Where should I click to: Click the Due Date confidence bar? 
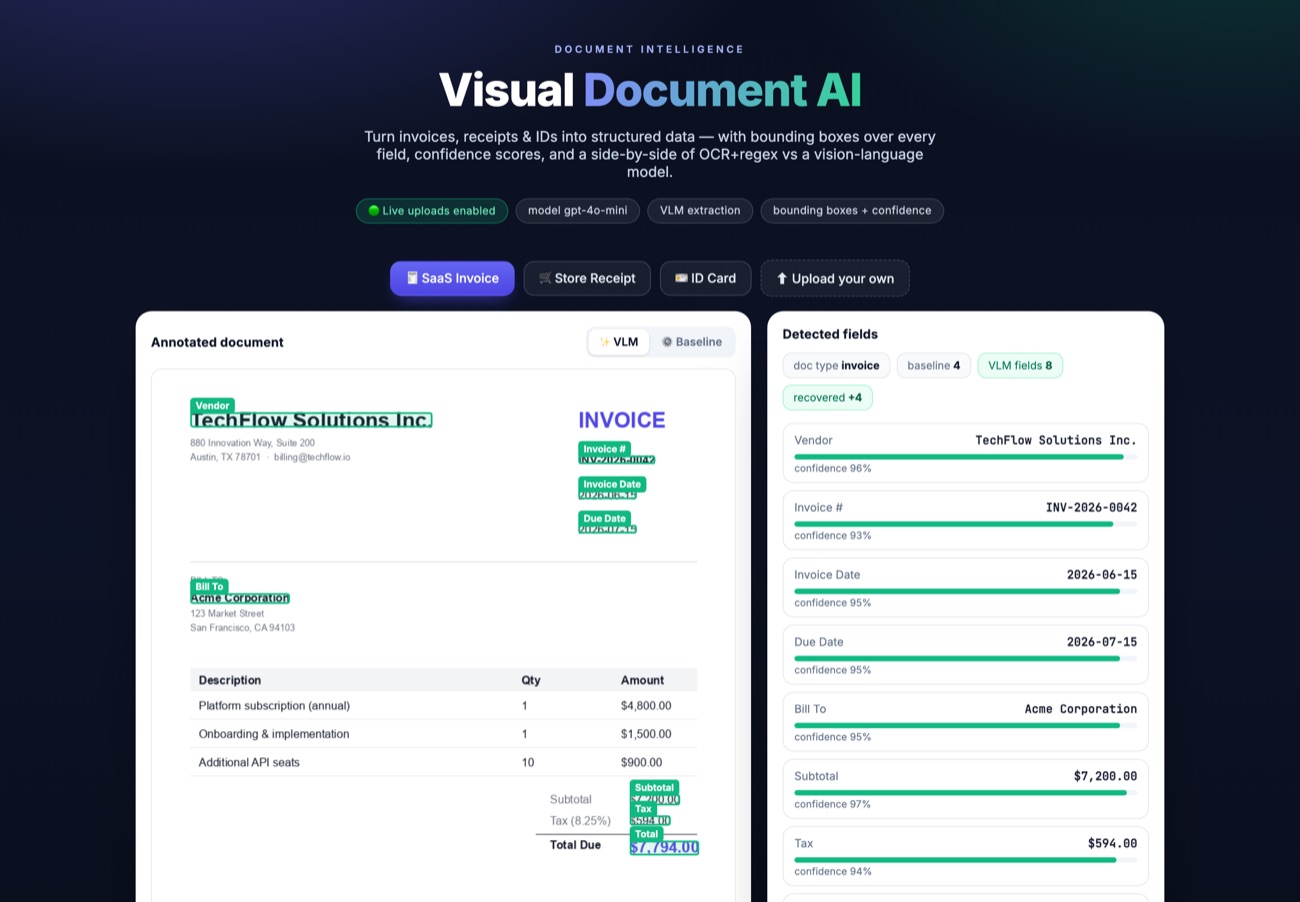965,658
